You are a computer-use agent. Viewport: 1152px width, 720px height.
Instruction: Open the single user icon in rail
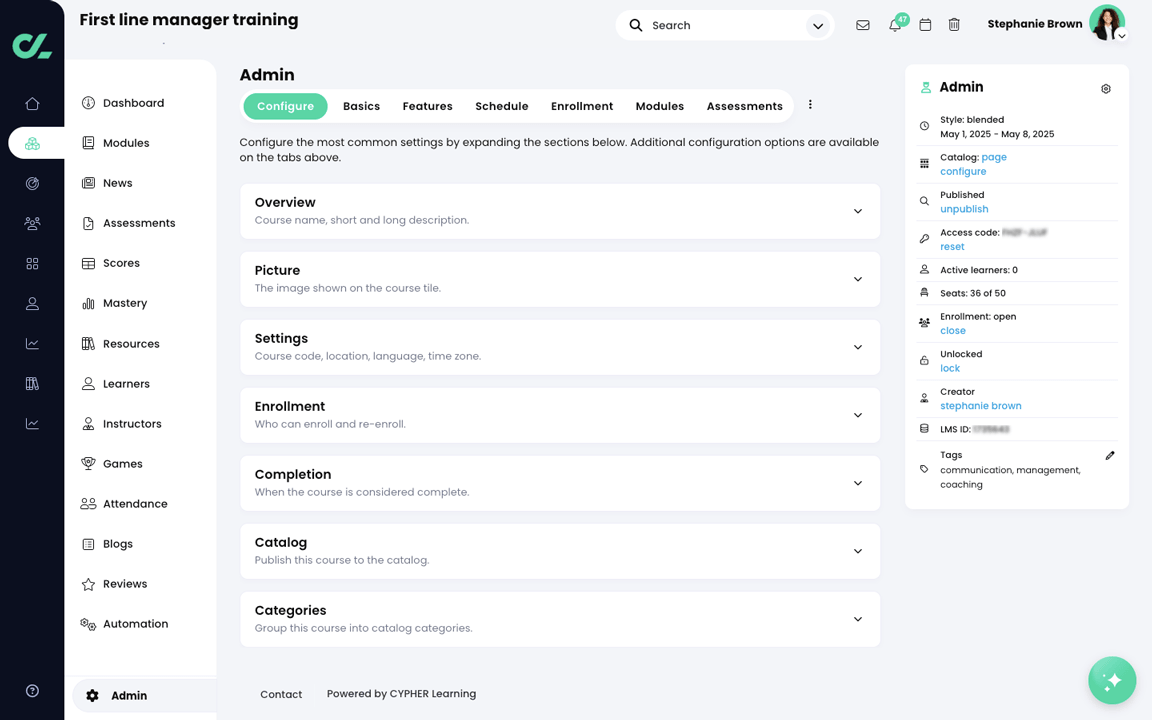pos(32,303)
